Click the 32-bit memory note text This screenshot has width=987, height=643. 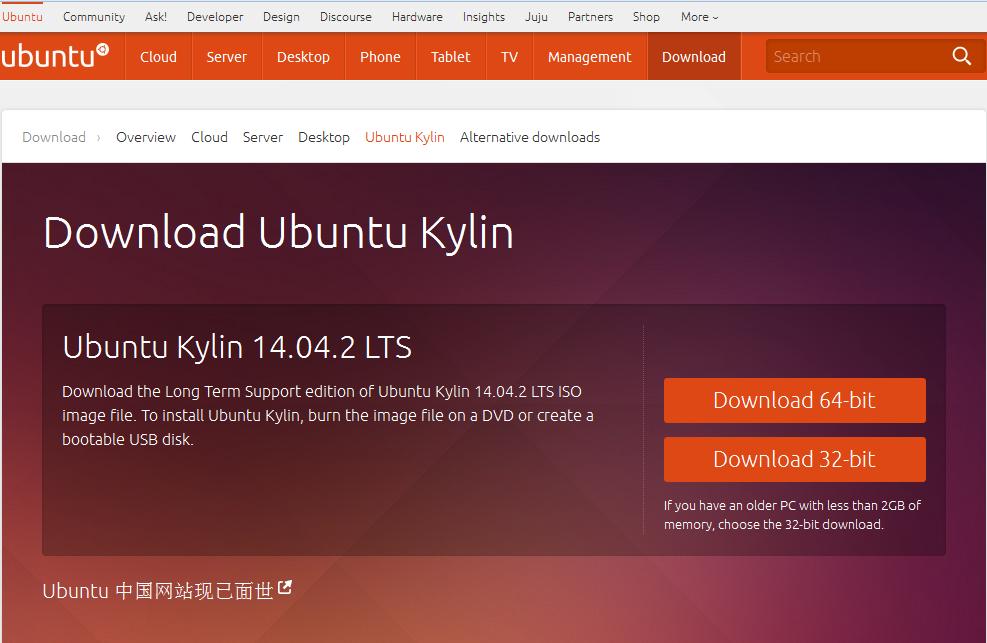792,515
